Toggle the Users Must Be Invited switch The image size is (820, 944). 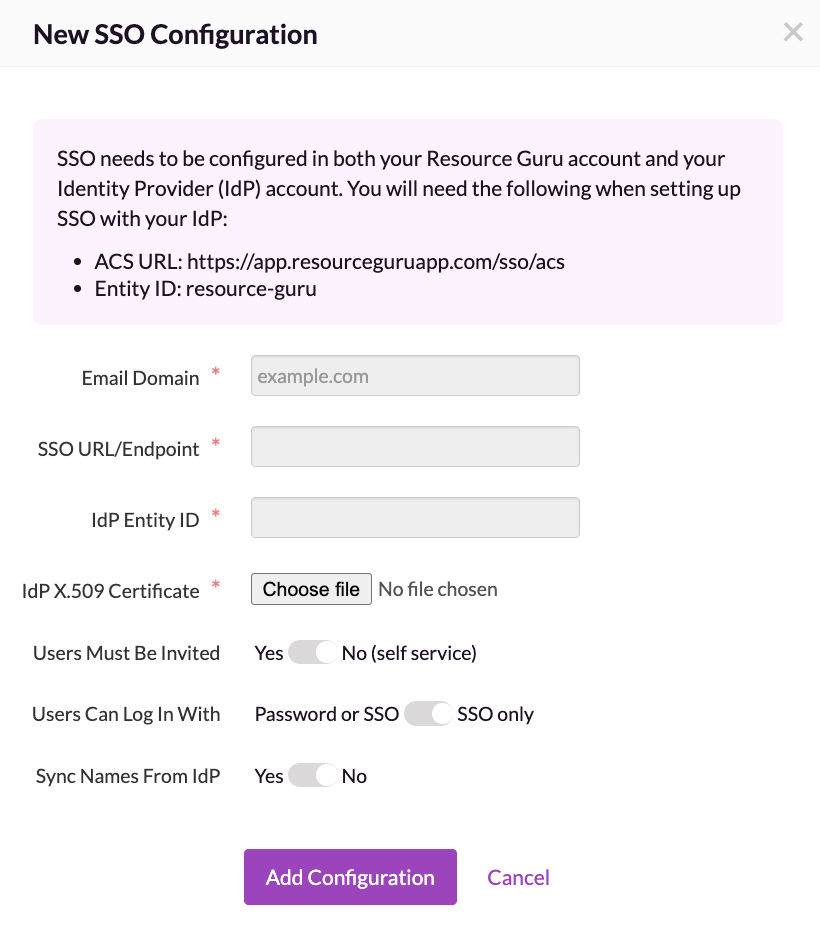[x=312, y=653]
